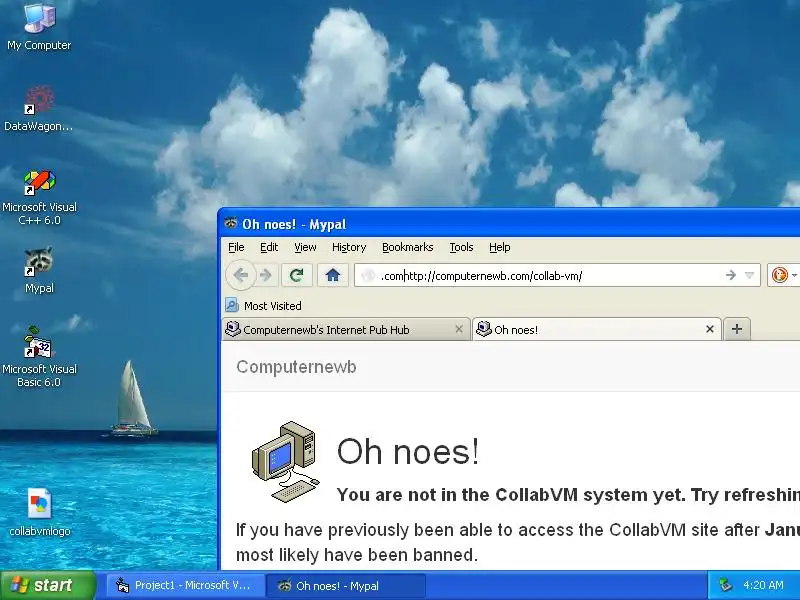Go to the home page via Home icon
This screenshot has width=800, height=600.
(333, 276)
